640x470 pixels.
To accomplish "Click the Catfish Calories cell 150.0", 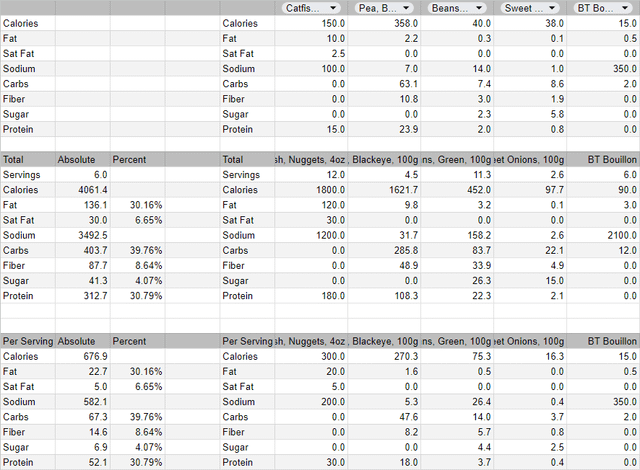I will 311,23.
